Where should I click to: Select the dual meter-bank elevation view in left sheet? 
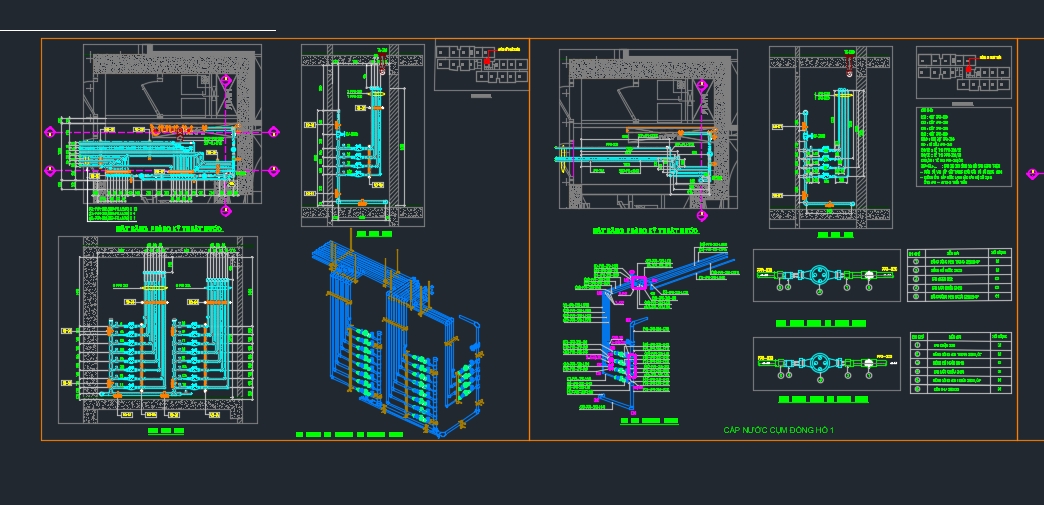(158, 330)
